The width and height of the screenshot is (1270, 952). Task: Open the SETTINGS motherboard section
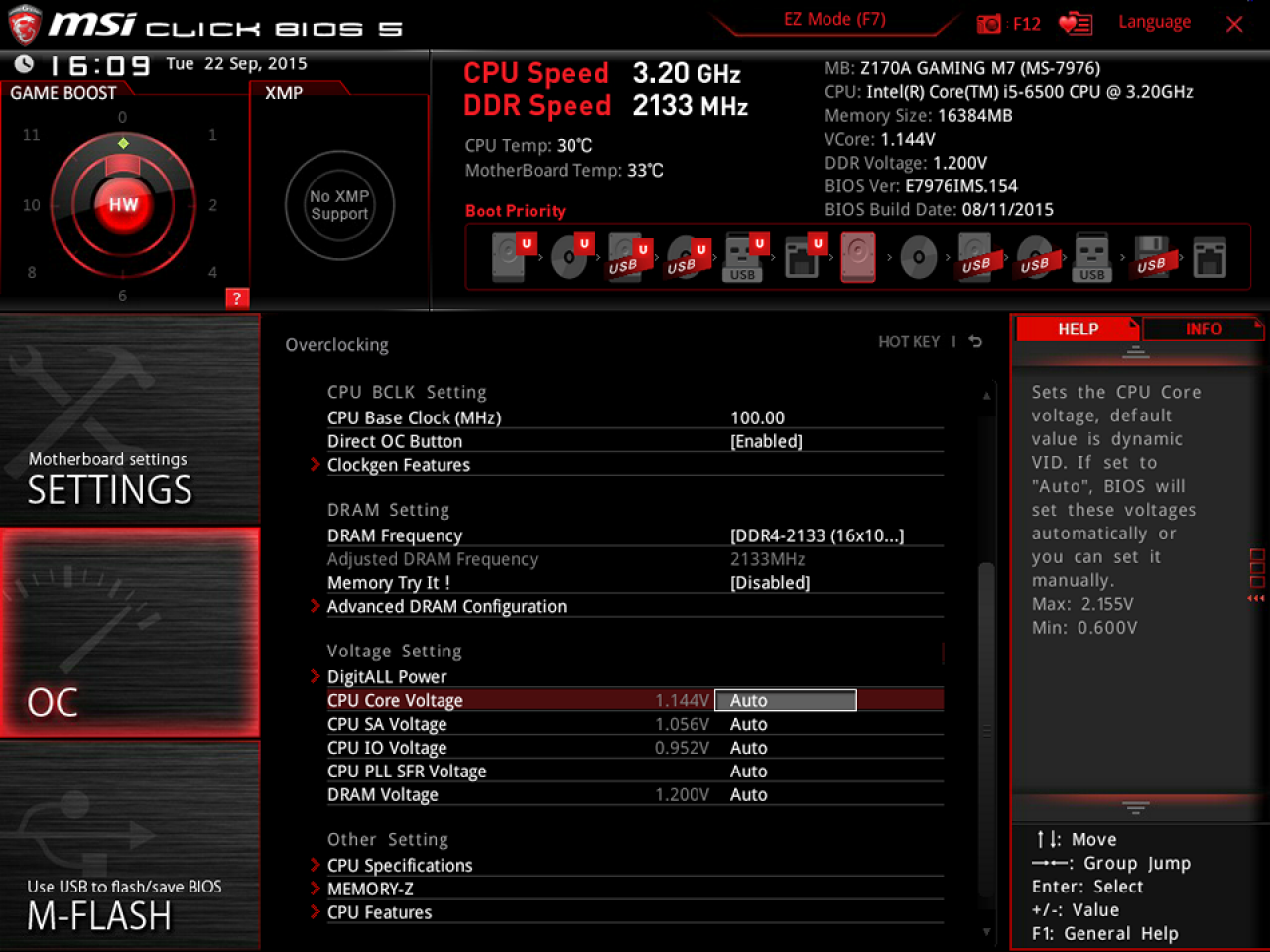pos(130,419)
